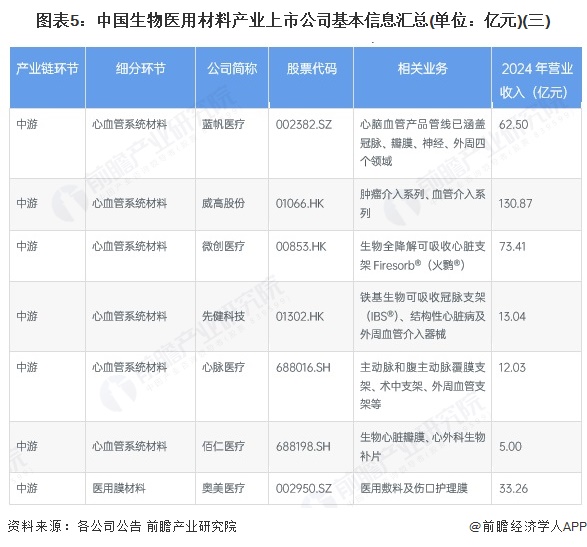This screenshot has width=587, height=547.
Task: Click stock code 01302.HK
Action: coord(300,316)
